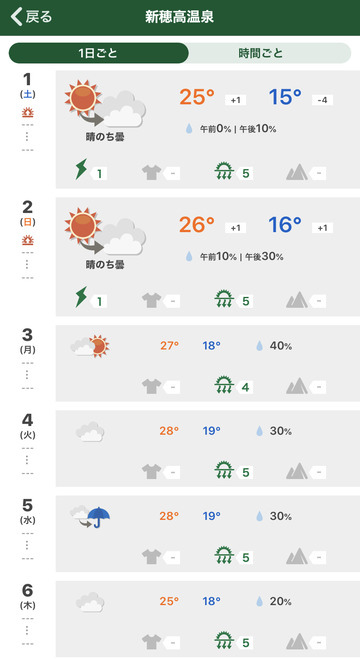The image size is (360, 659).
Task: Switch to the 1日ごと daily view
Action: [x=98, y=53]
